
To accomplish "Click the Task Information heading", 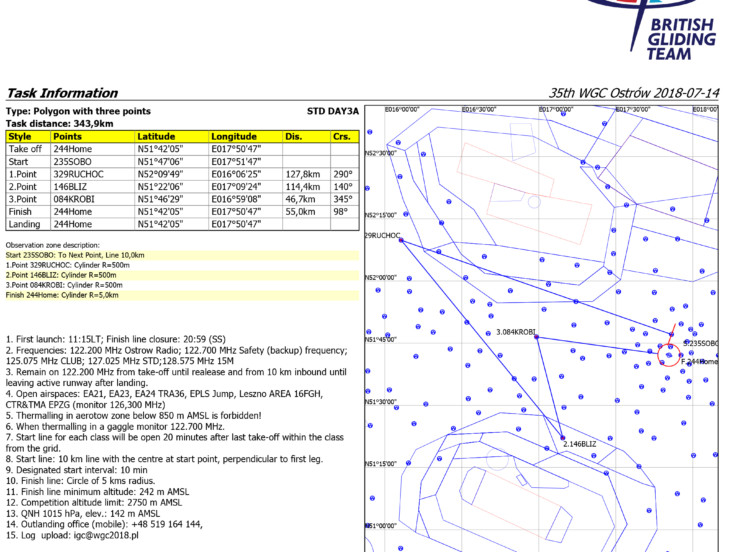I will click(x=63, y=92).
